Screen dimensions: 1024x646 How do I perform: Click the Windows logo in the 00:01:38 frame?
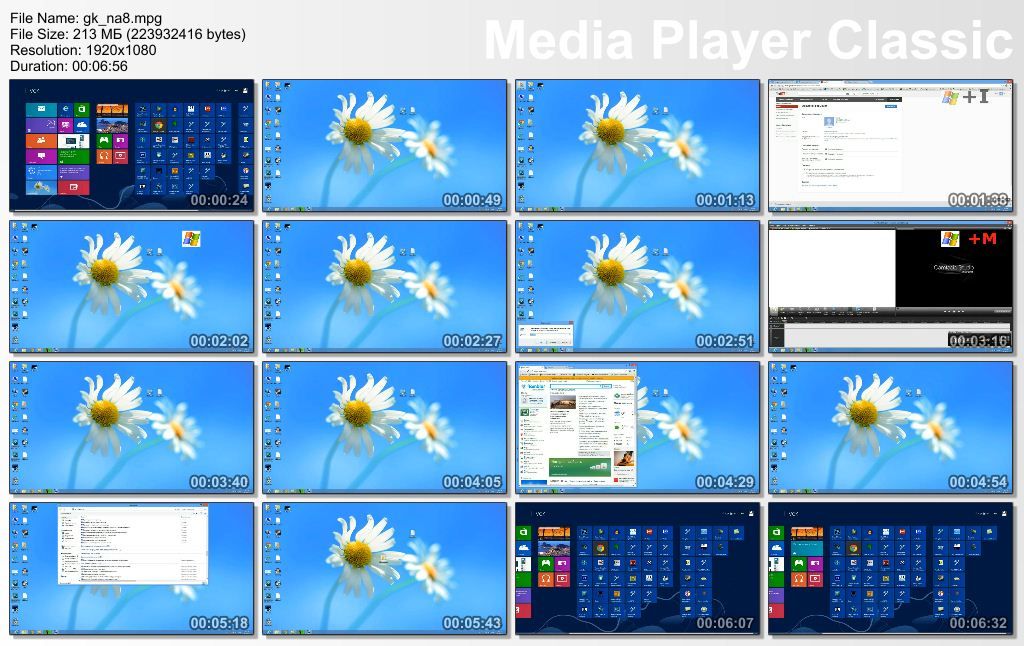coord(950,97)
